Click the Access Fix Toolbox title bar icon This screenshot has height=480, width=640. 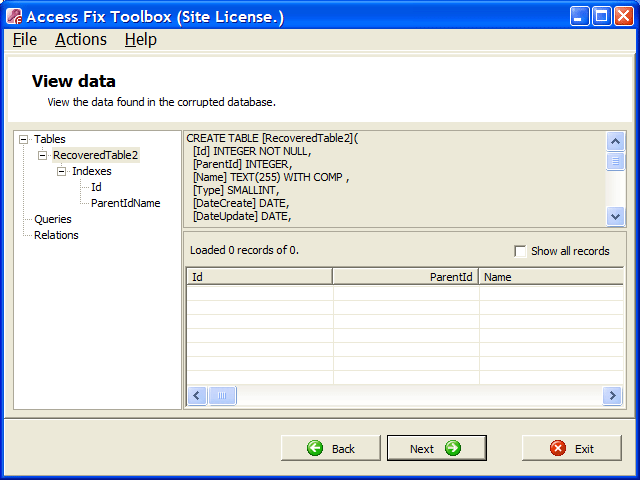coord(14,16)
